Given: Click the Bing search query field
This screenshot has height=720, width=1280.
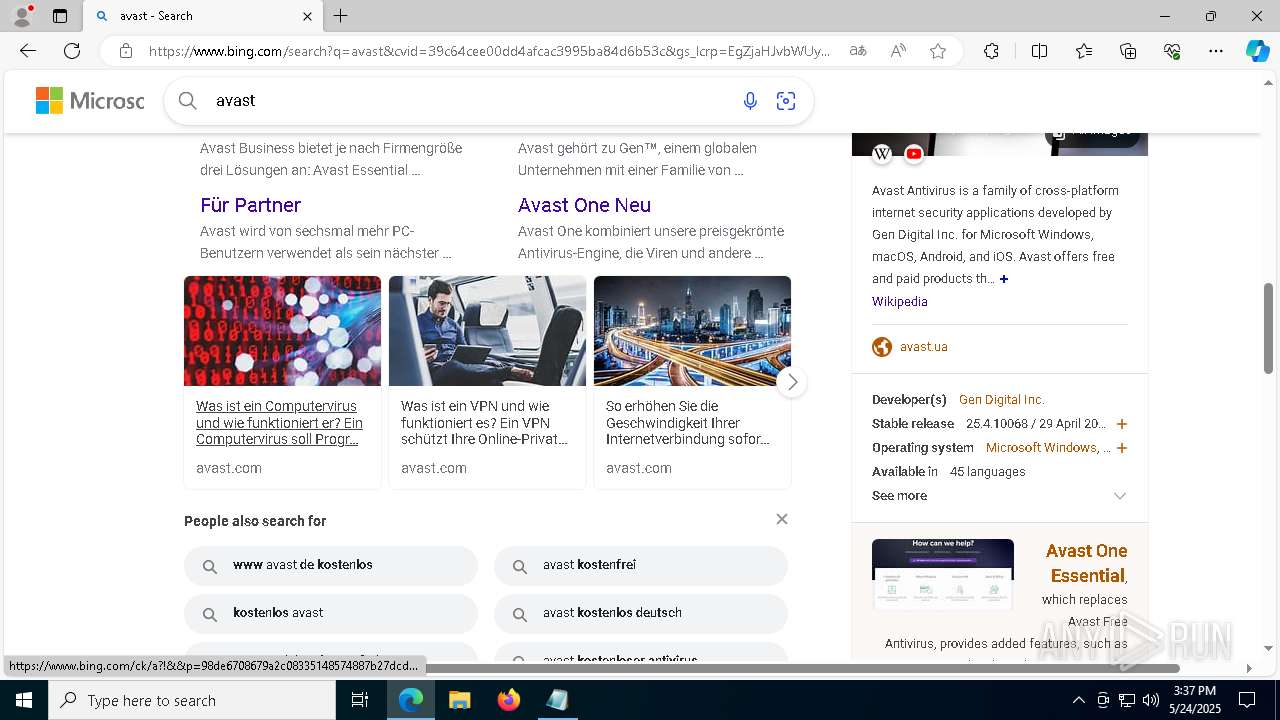Looking at the screenshot, I should pyautogui.click(x=470, y=101).
